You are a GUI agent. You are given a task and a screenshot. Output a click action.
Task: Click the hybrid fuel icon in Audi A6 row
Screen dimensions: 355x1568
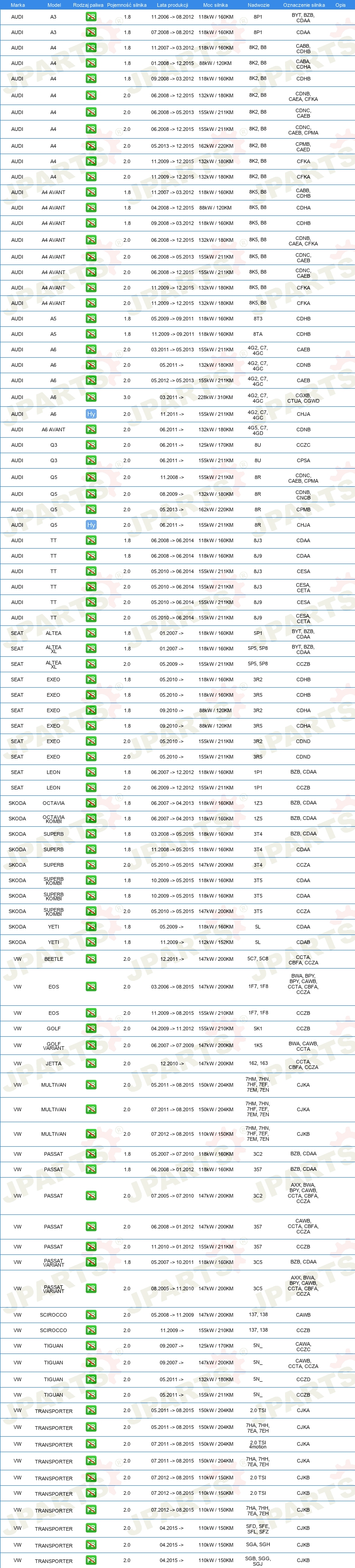91,414
